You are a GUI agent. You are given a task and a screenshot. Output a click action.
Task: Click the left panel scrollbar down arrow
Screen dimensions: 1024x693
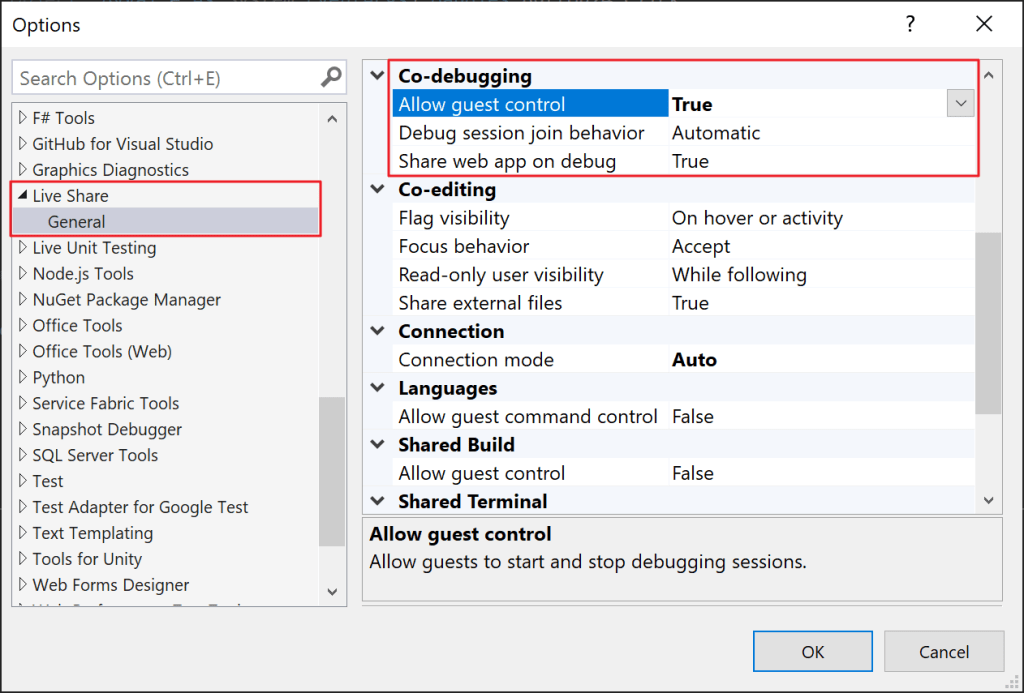[332, 592]
